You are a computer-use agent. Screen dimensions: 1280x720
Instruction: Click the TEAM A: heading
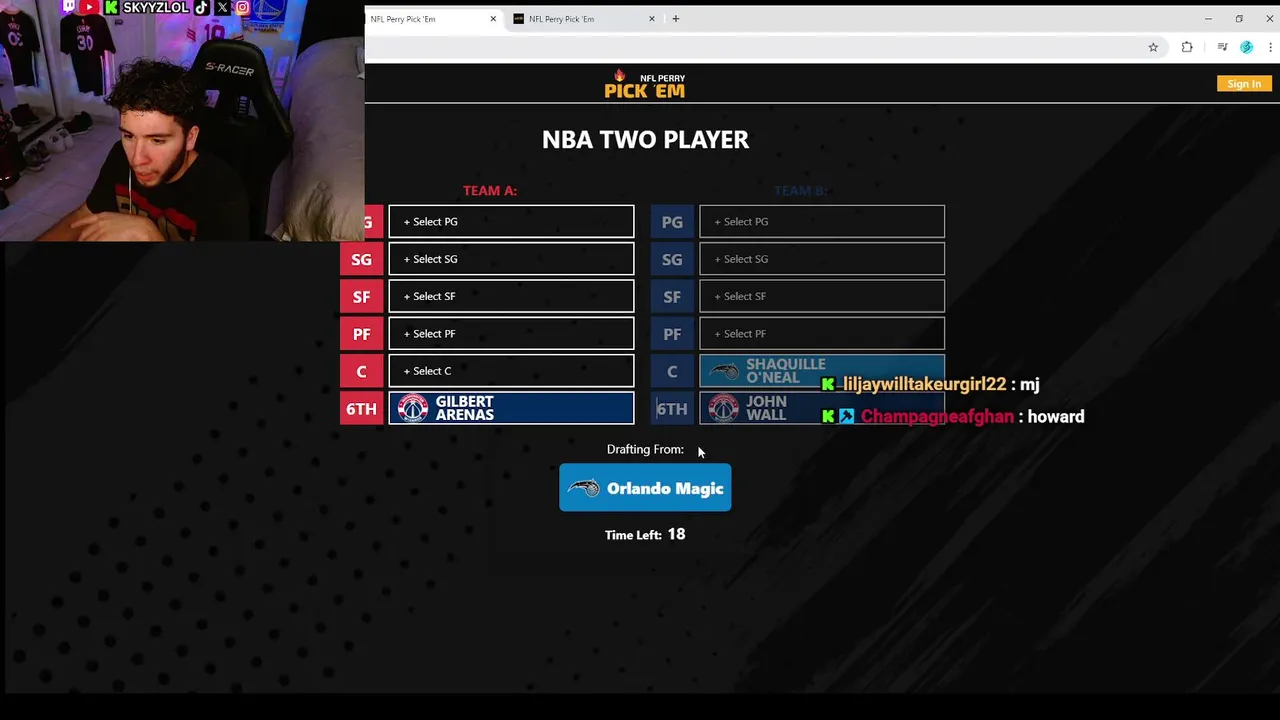click(x=490, y=190)
